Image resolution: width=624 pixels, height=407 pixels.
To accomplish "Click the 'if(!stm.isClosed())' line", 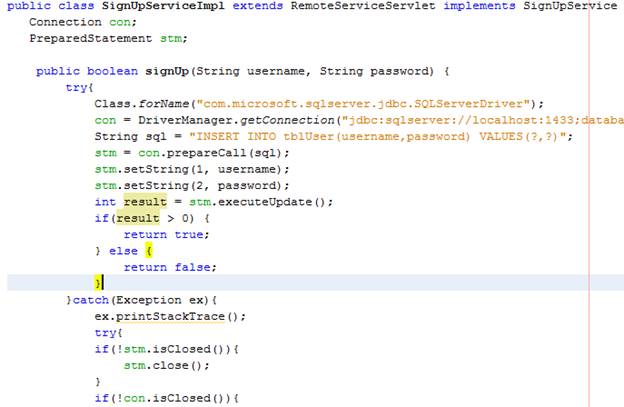I will click(x=166, y=349).
